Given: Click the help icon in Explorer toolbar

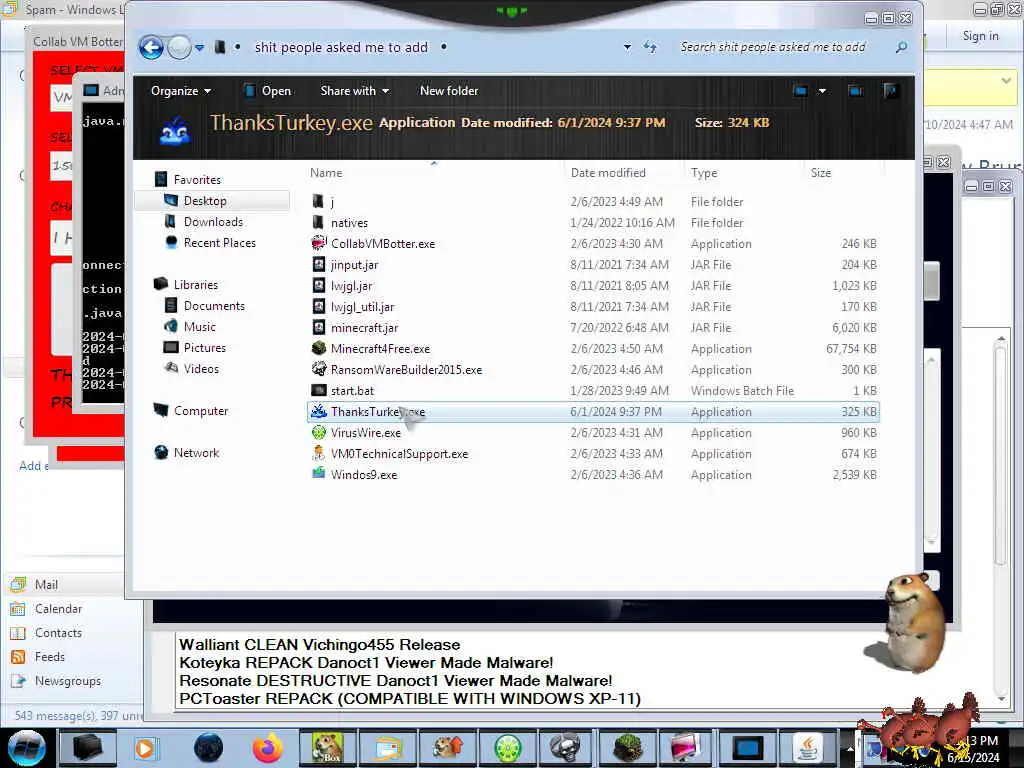Looking at the screenshot, I should (889, 91).
